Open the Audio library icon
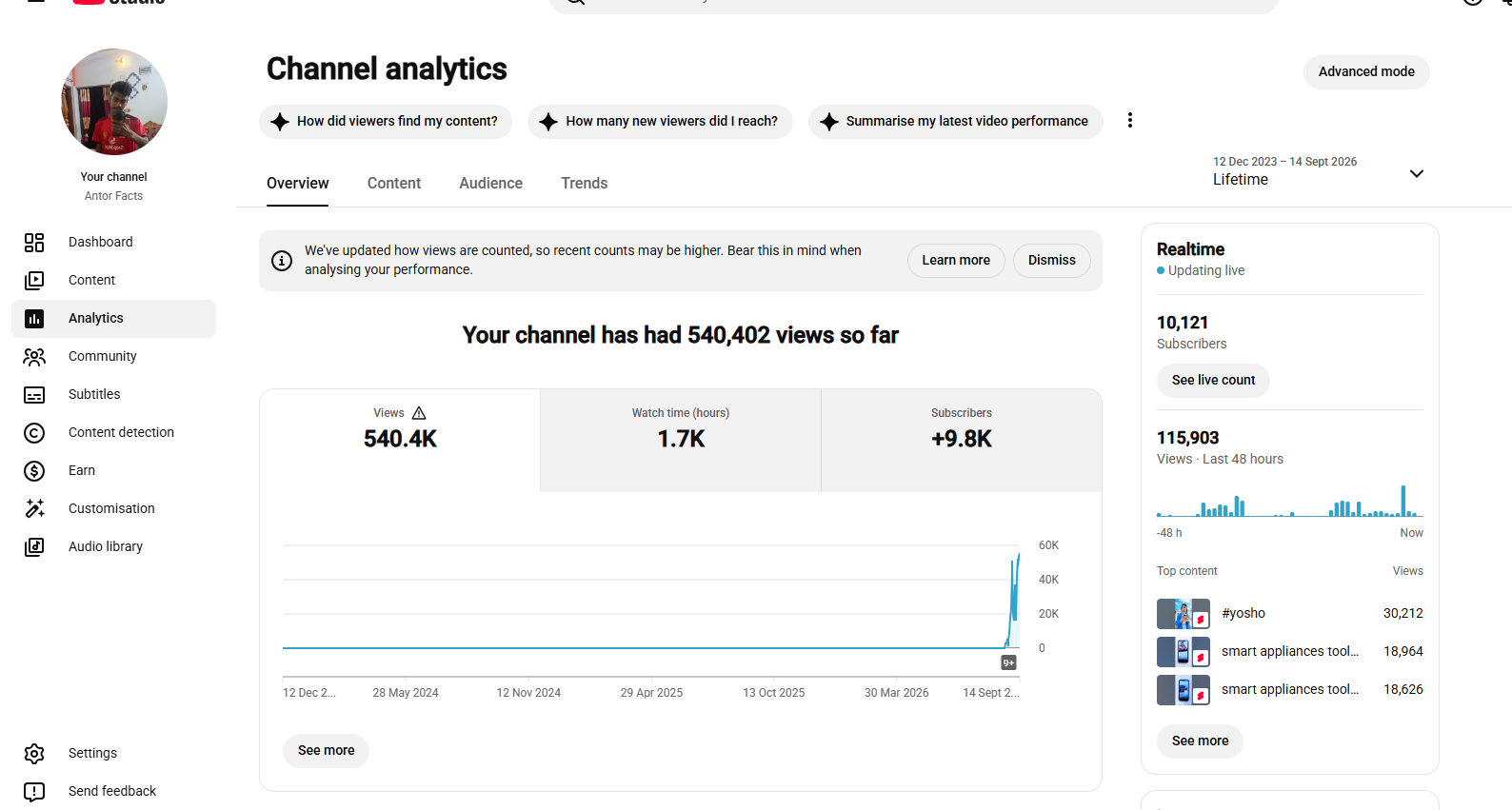 [x=34, y=547]
